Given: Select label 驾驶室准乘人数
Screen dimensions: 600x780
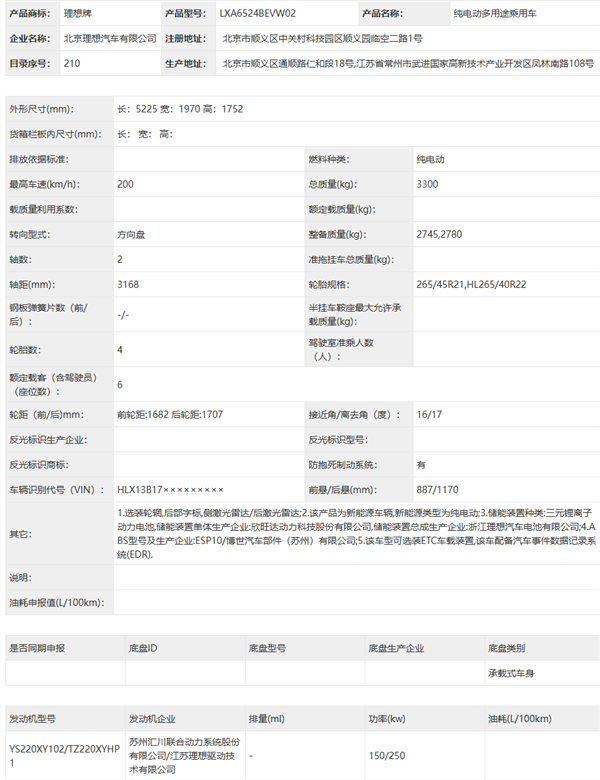Looking at the screenshot, I should click(x=341, y=349).
